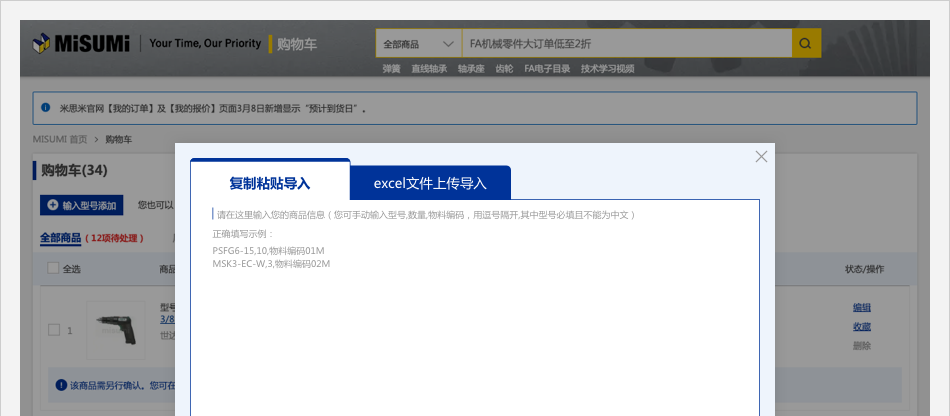Click the info icon beside 该商品需另行确认
This screenshot has width=950, height=416.
(61, 385)
